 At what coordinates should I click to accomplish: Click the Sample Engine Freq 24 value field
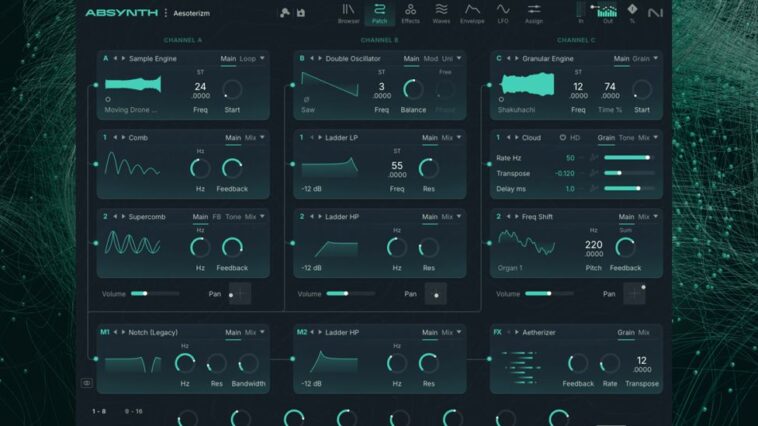point(200,90)
